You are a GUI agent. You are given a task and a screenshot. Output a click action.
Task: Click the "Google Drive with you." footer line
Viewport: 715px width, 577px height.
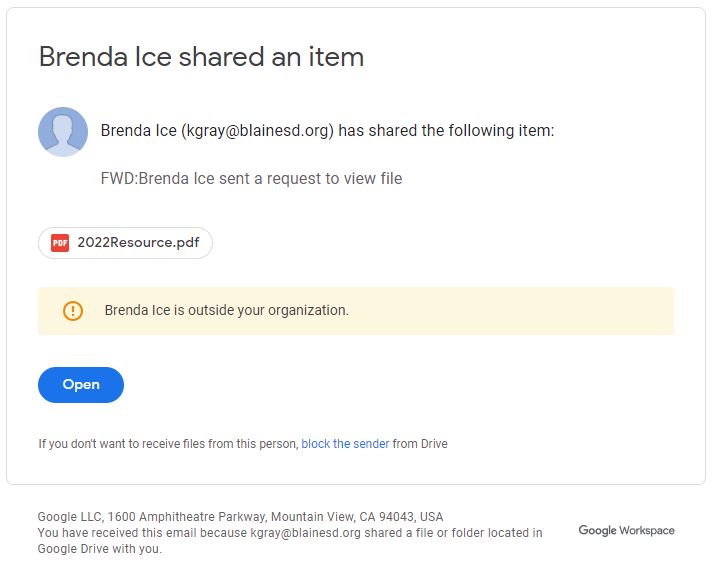point(99,549)
